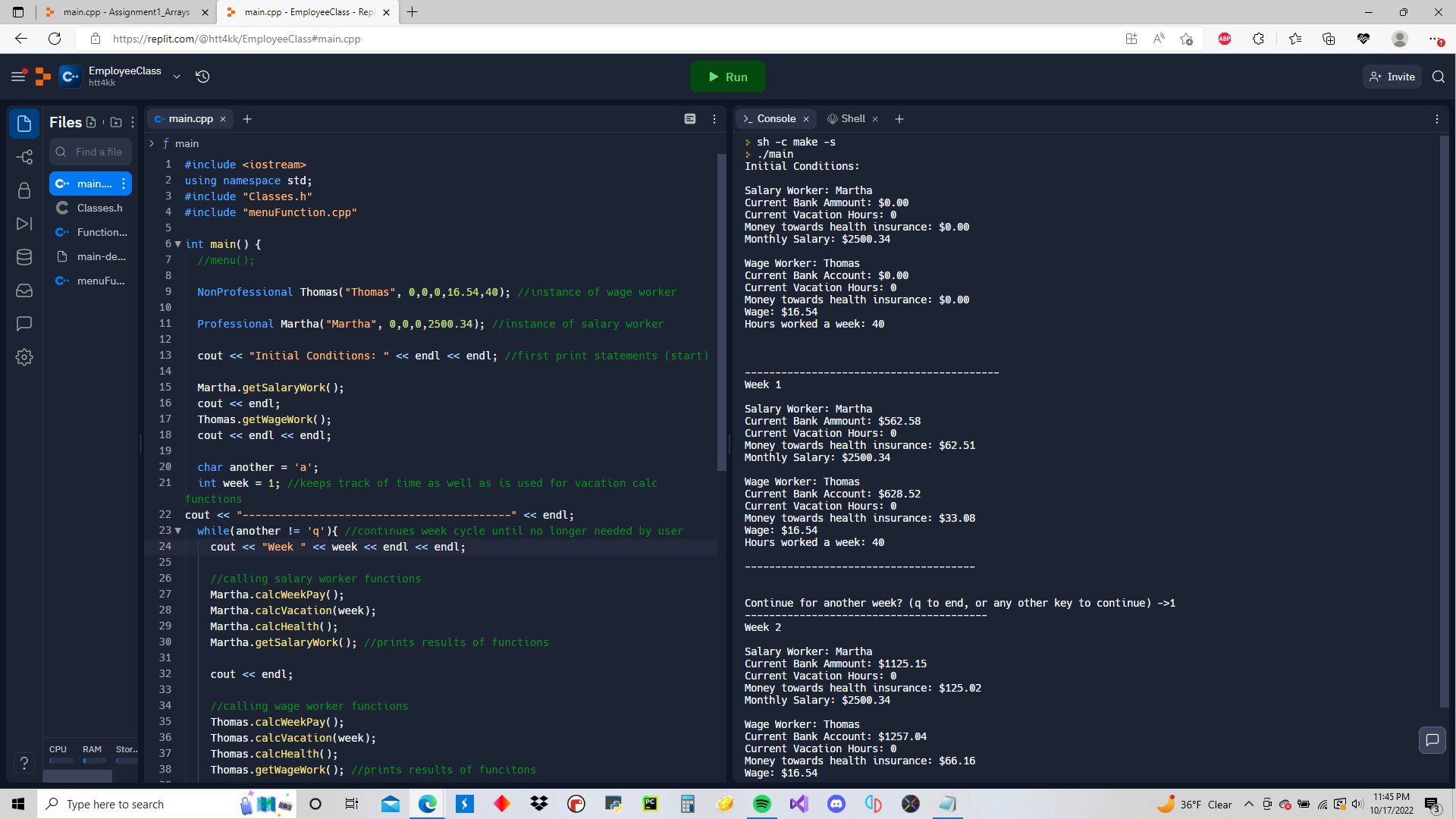This screenshot has width=1456, height=819.
Task: Open the Chat panel icon
Action: click(24, 323)
